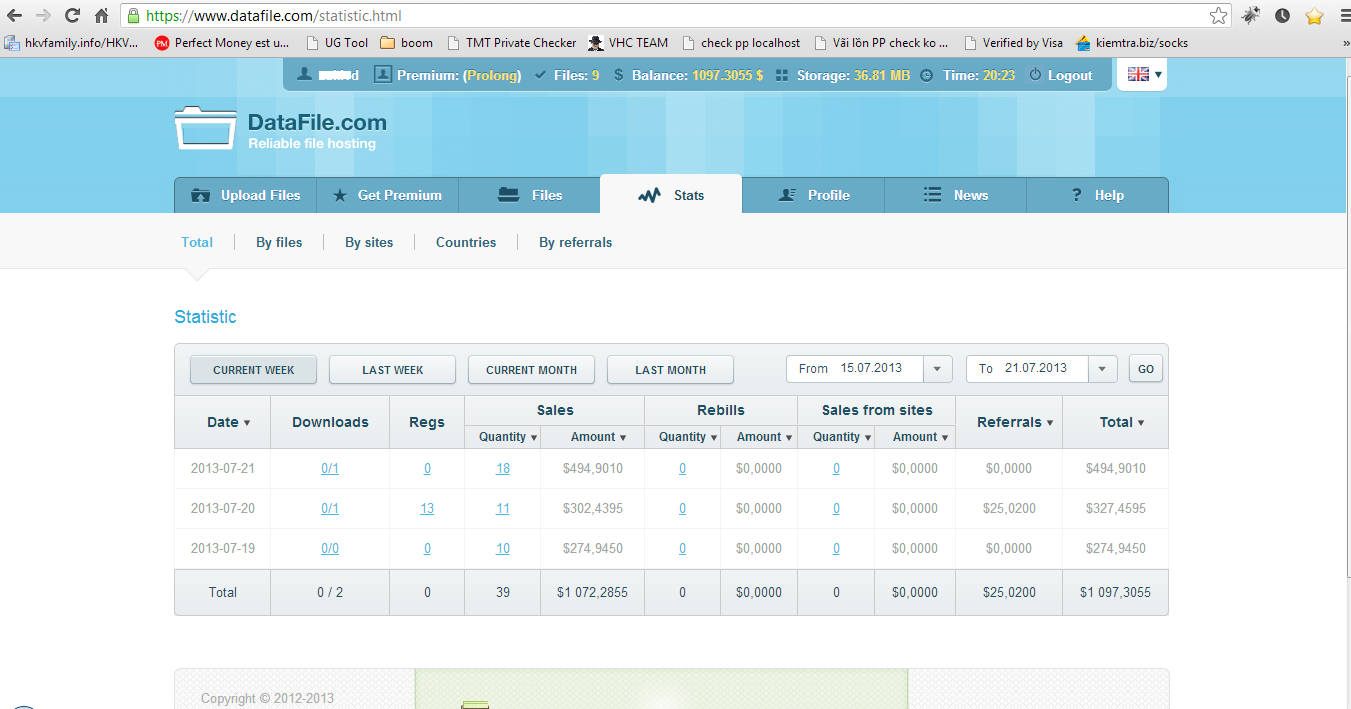The width and height of the screenshot is (1351, 709).
Task: Sort by Total column header
Action: pos(1121,422)
